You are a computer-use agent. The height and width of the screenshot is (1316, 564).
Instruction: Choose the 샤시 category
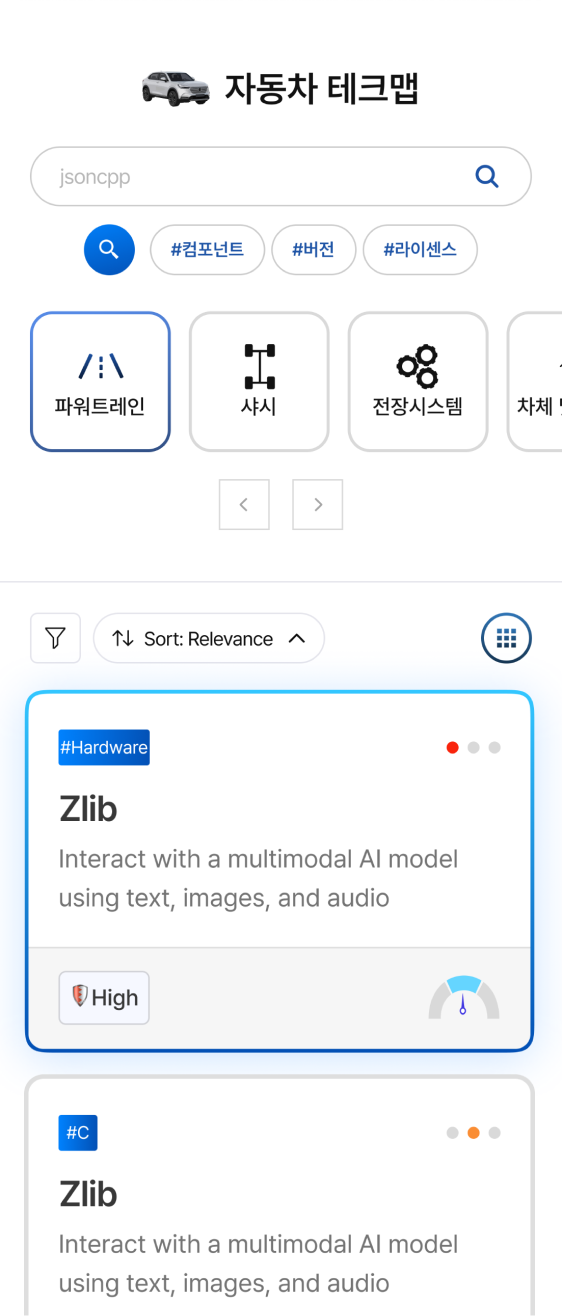[259, 382]
